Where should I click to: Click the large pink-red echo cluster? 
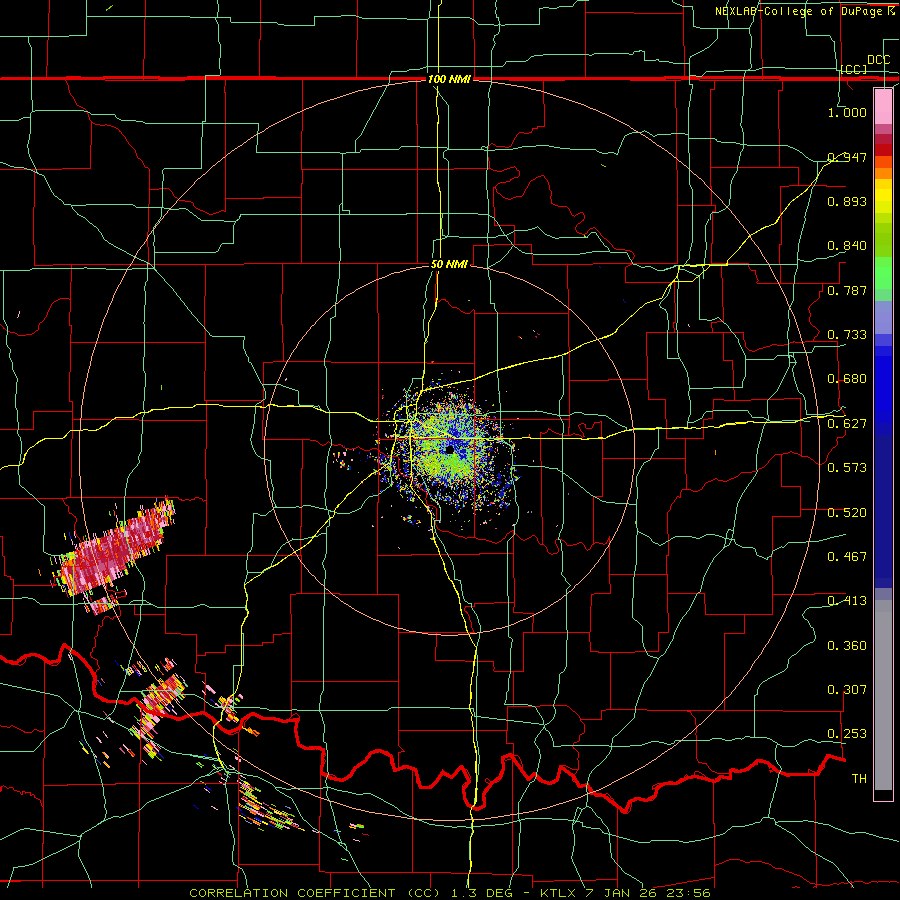pyautogui.click(x=112, y=548)
